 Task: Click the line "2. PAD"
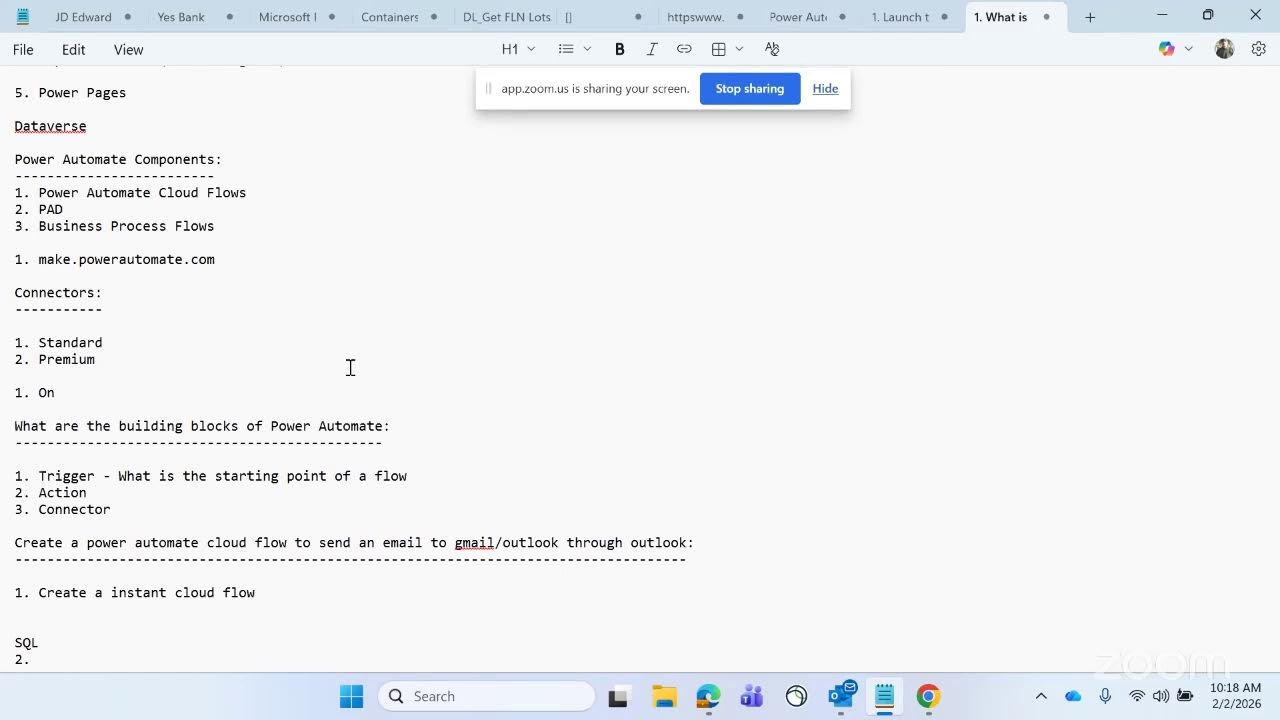tap(38, 209)
